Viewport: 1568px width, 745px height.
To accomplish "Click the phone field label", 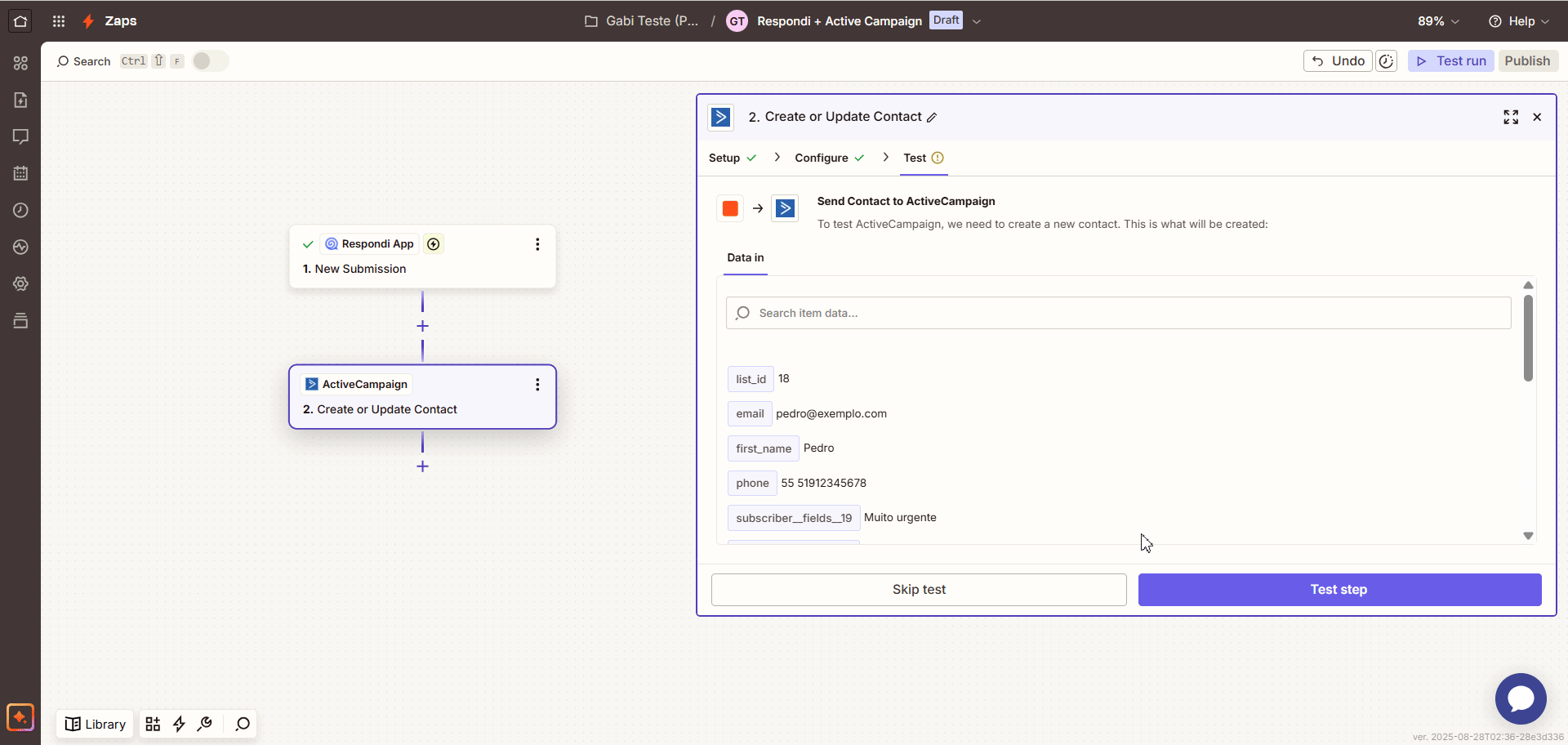I will pyautogui.click(x=752, y=484).
